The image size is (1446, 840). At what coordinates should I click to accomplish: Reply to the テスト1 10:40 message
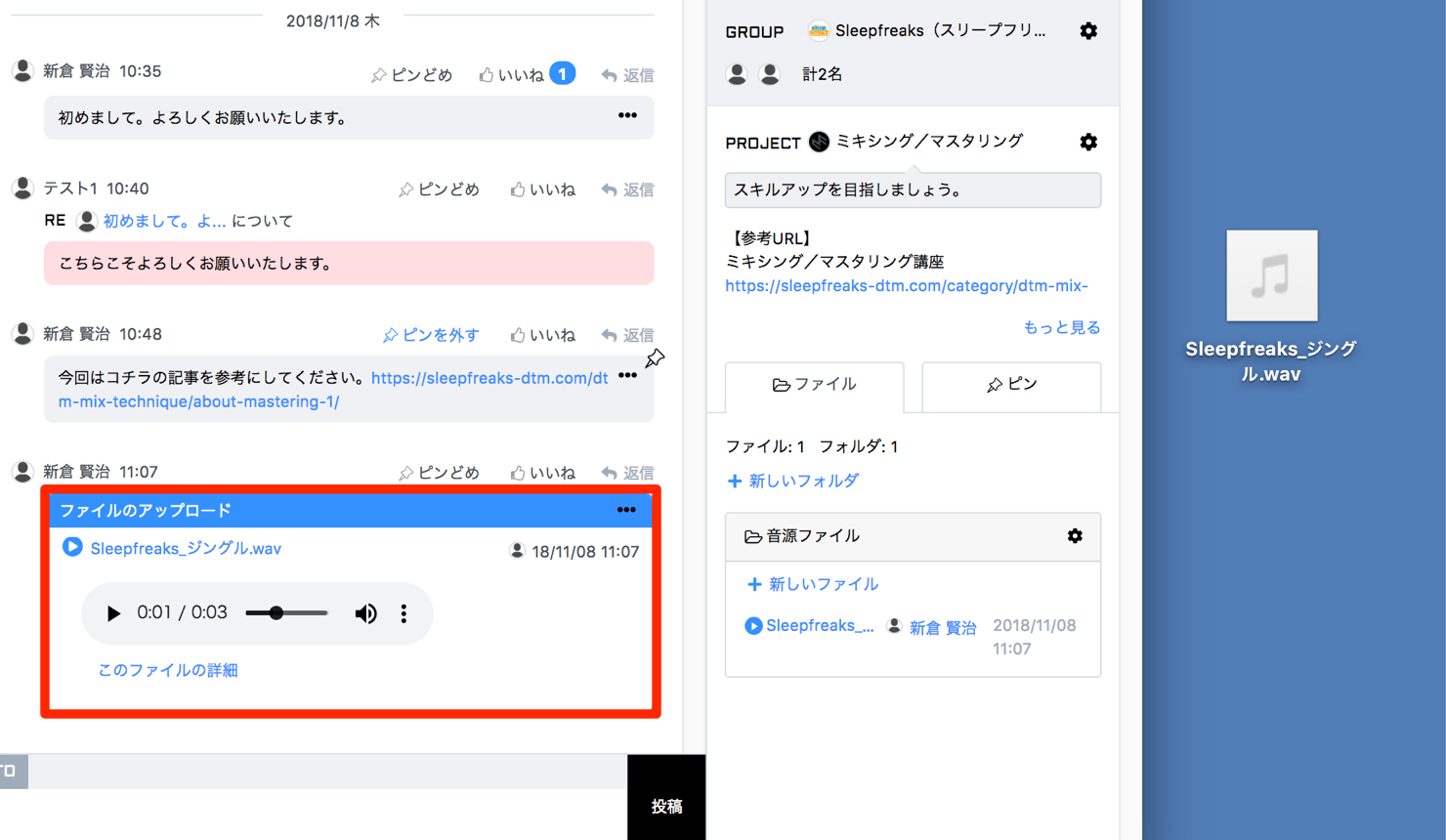click(627, 189)
